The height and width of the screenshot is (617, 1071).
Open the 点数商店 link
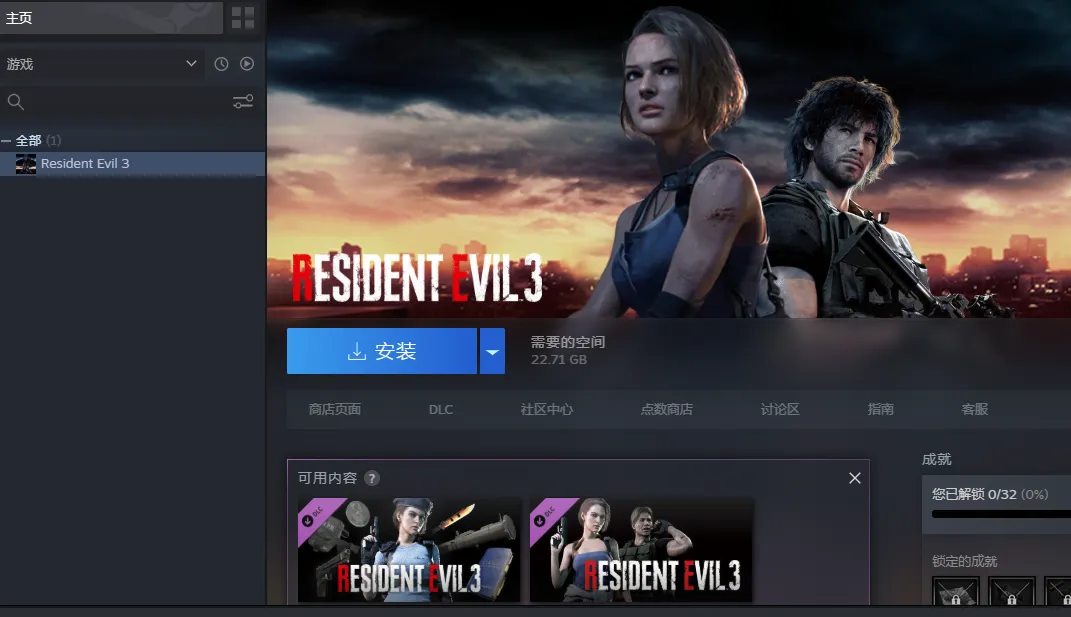point(667,410)
